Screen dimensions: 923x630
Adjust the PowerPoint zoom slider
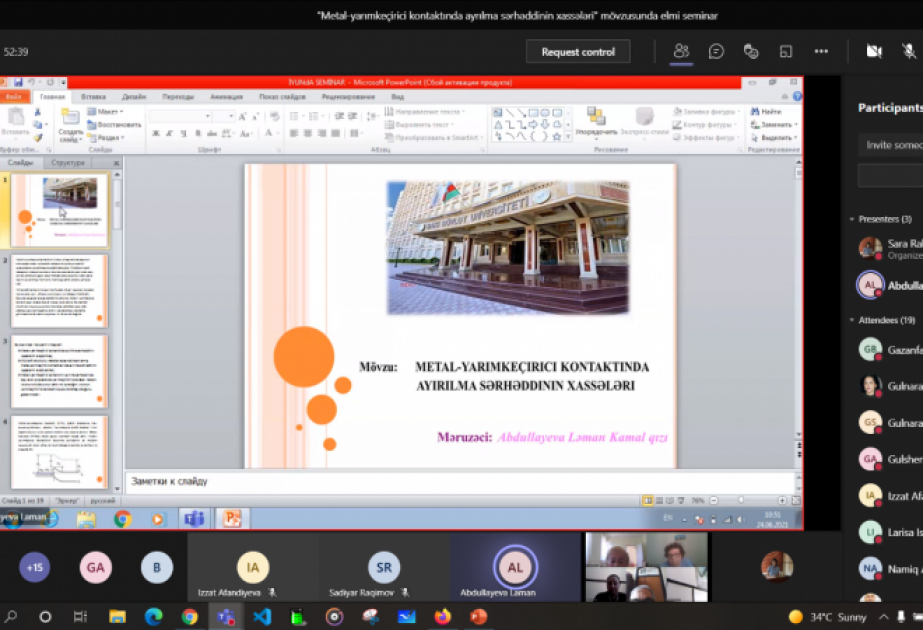click(741, 500)
